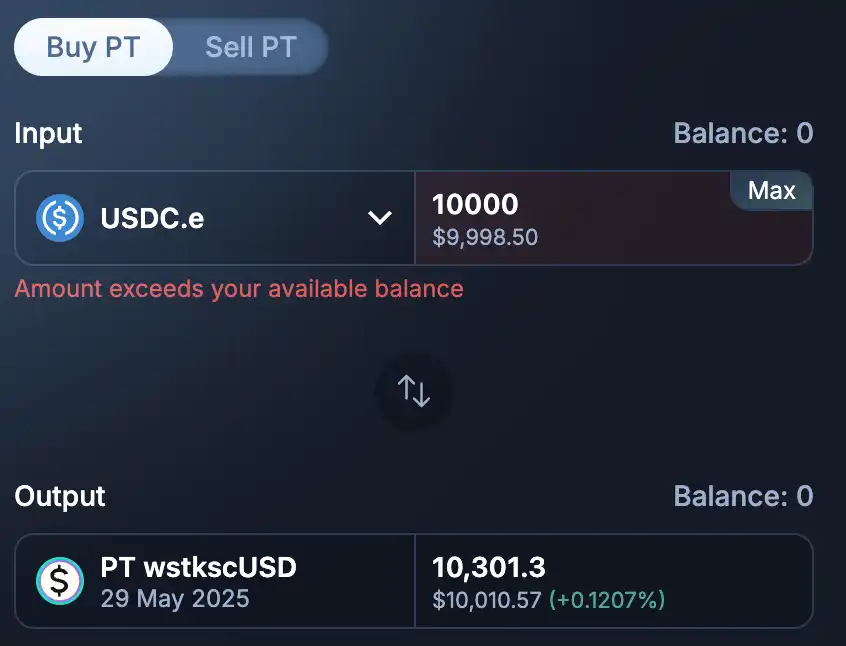Click the Input section heading
The image size is (846, 646).
[48, 133]
